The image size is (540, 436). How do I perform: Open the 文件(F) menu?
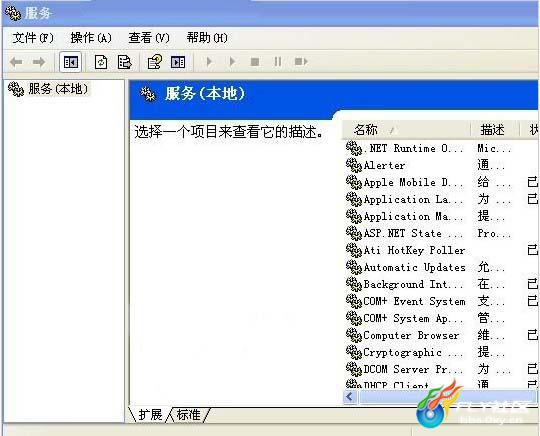[x=33, y=38]
